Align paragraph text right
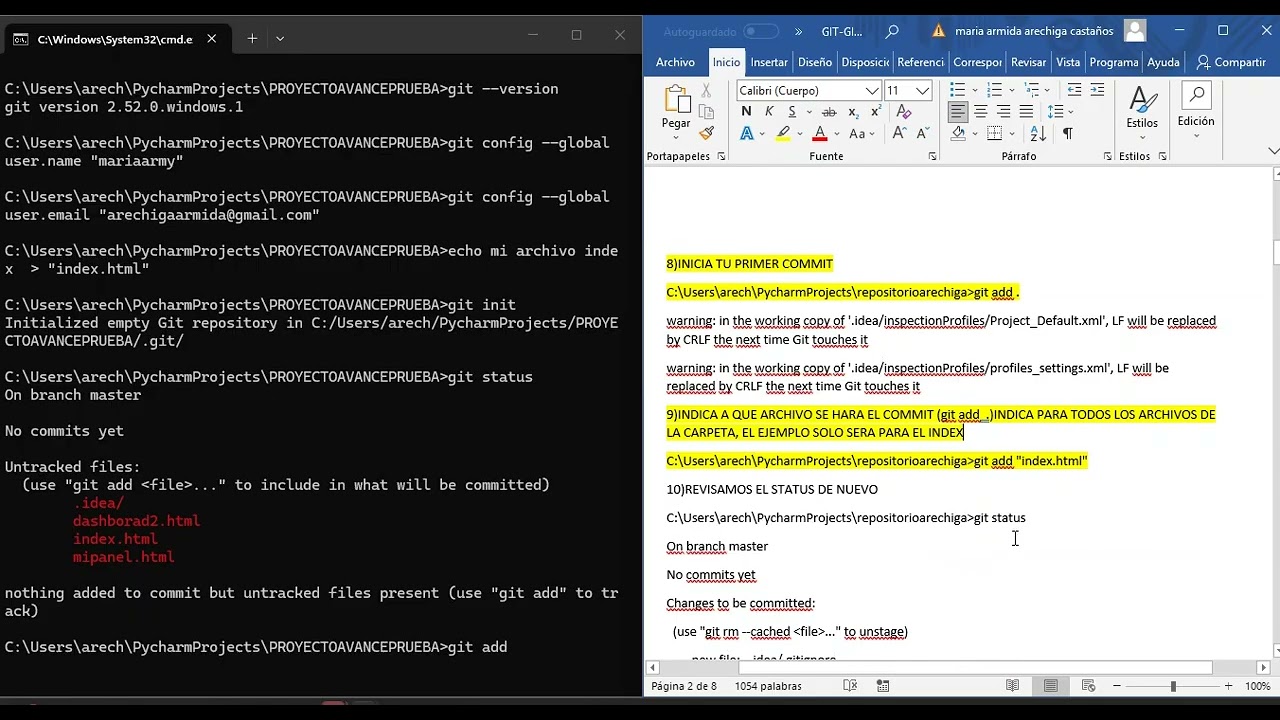 pos(1003,112)
